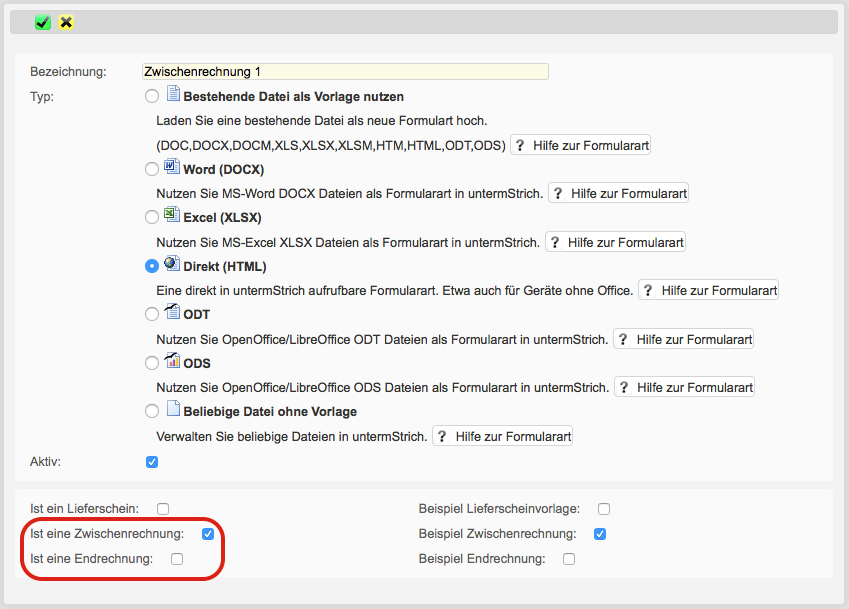
Task: Click the green checkmark save icon
Action: tap(43, 22)
